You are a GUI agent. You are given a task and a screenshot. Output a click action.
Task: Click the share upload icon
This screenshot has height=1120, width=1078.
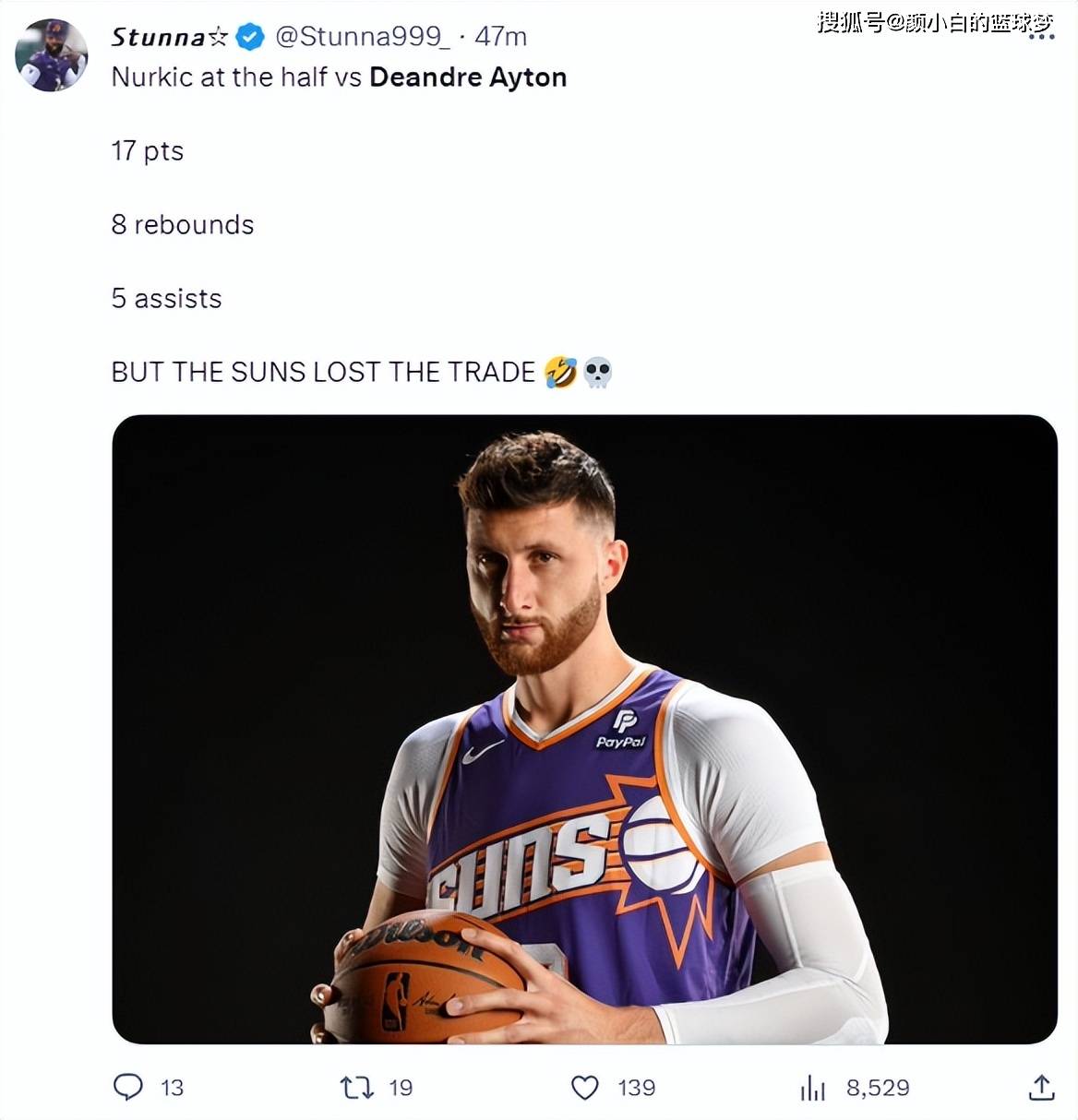click(x=1041, y=1087)
